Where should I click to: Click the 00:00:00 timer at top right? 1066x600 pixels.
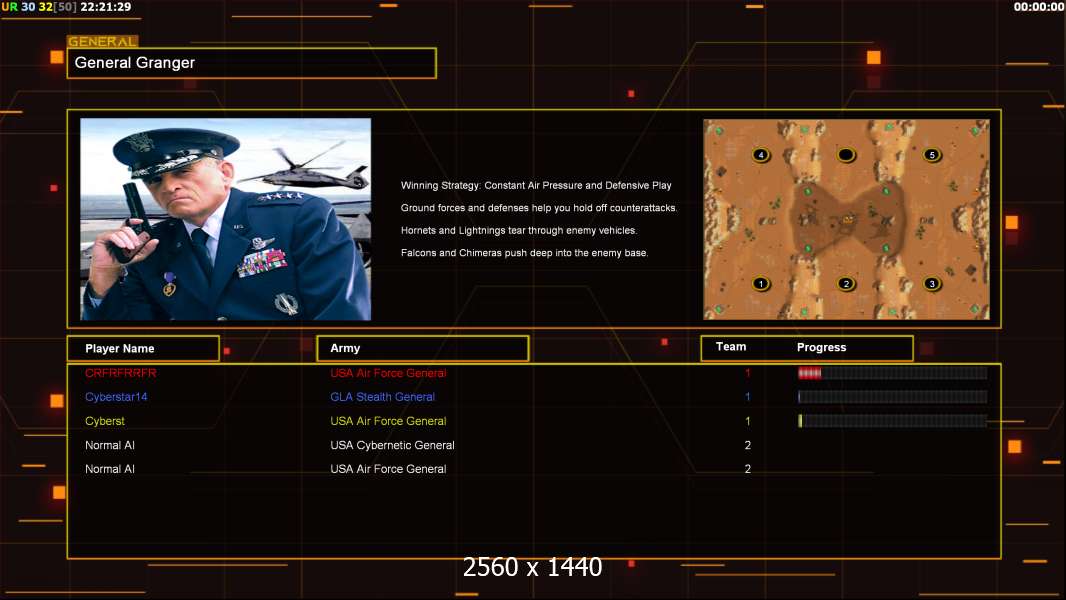tap(1038, 7)
